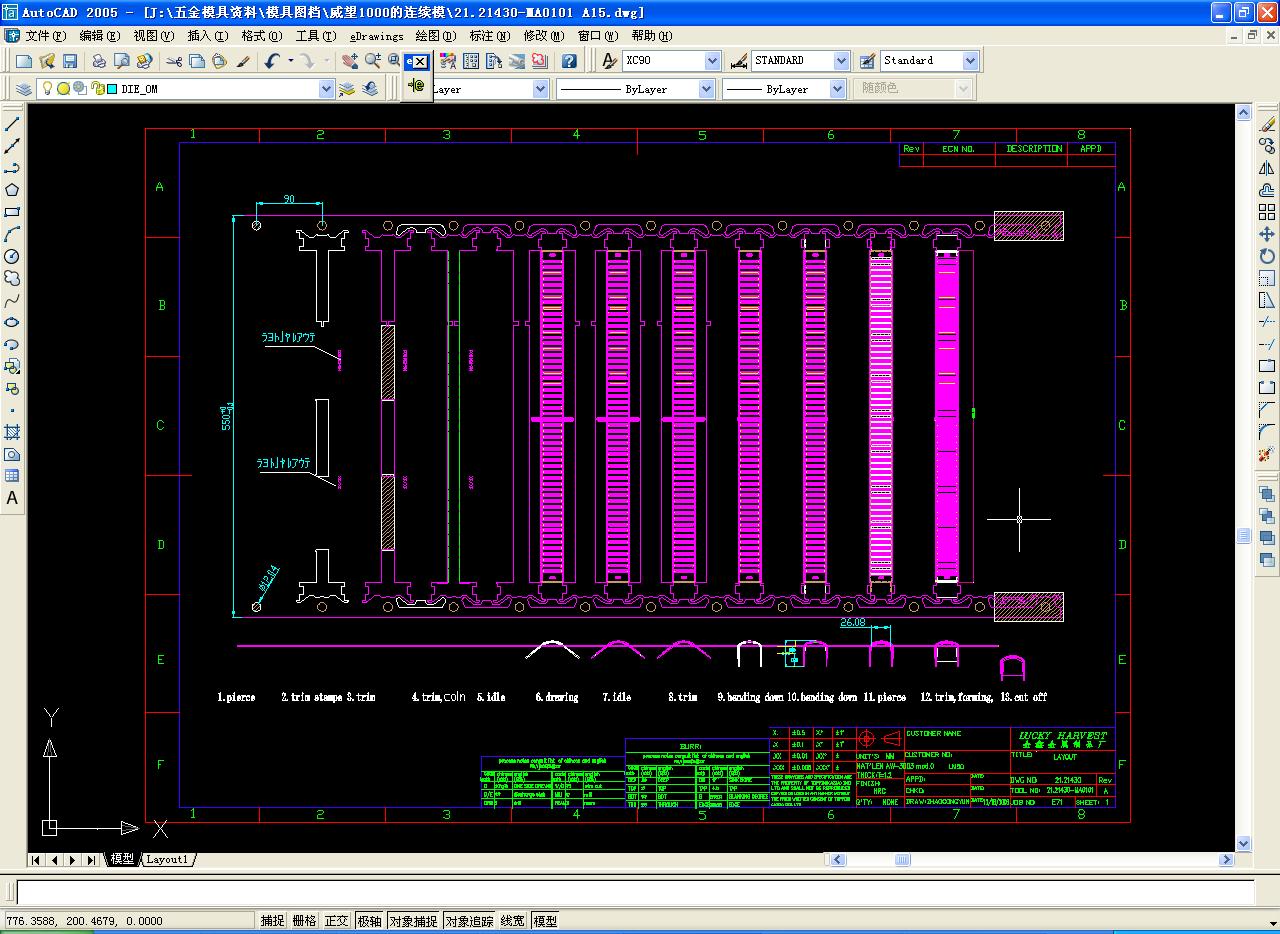Open the XC90 text style dropdown

click(x=712, y=61)
